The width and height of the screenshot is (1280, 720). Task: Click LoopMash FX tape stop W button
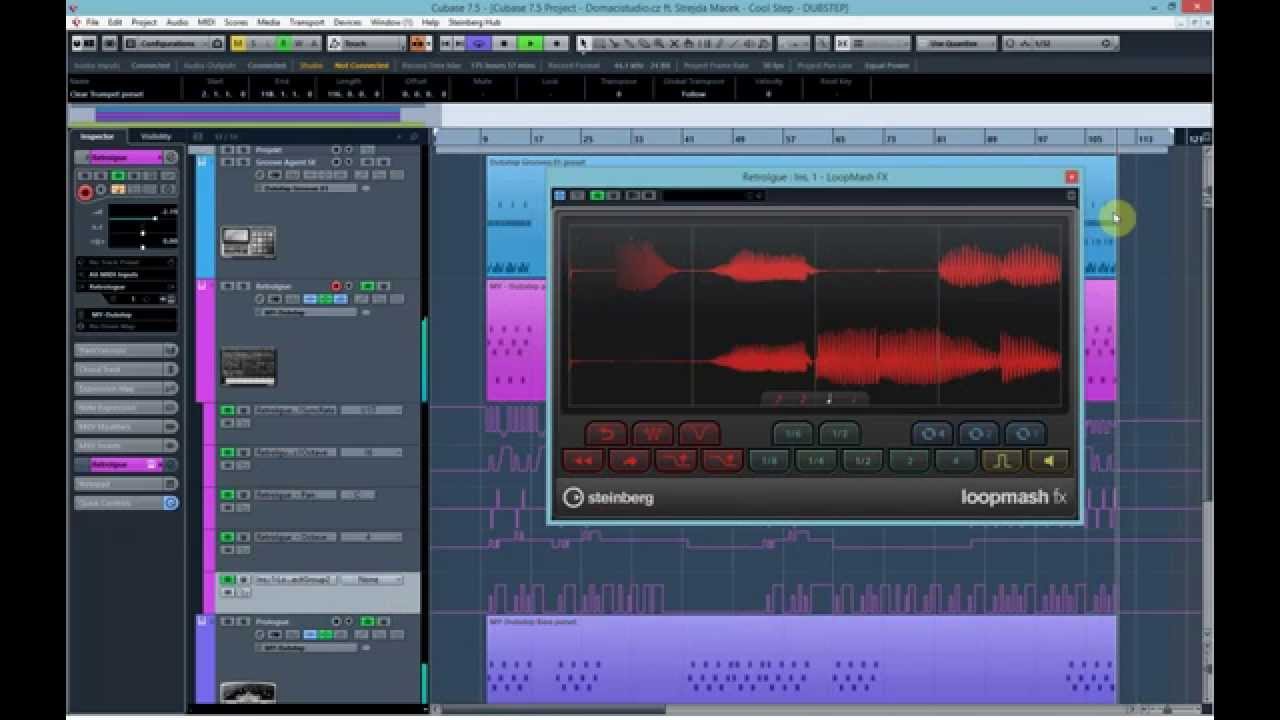[x=652, y=434]
